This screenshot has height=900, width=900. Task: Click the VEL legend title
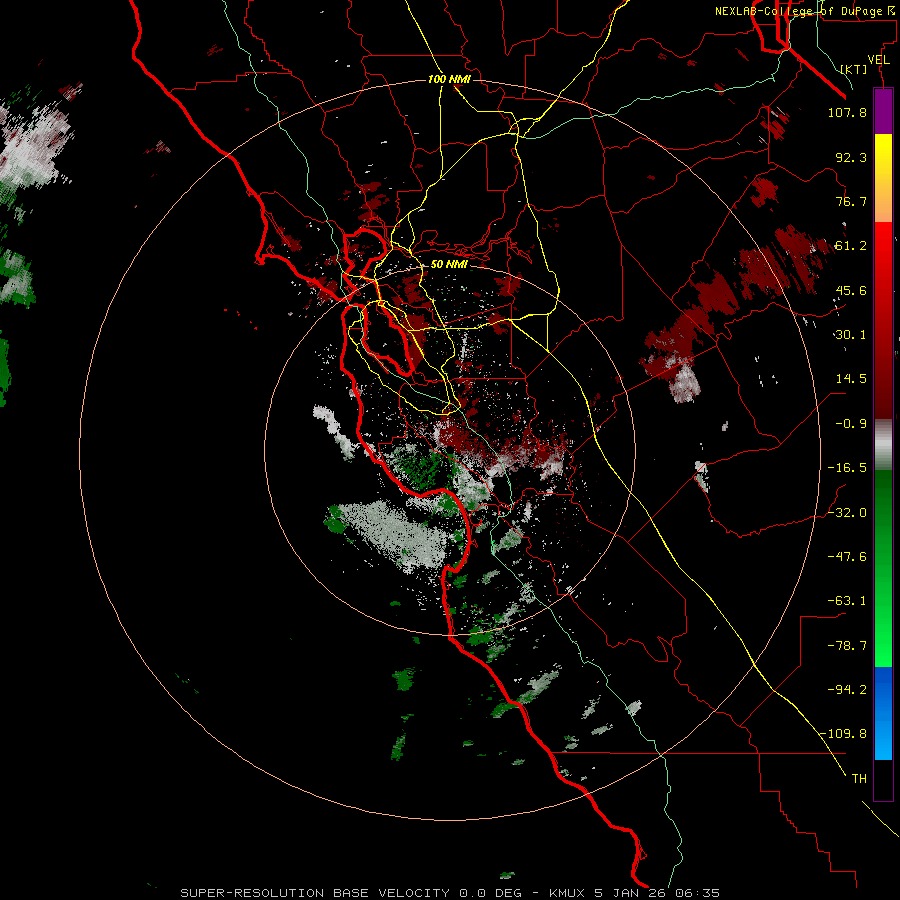[x=878, y=60]
